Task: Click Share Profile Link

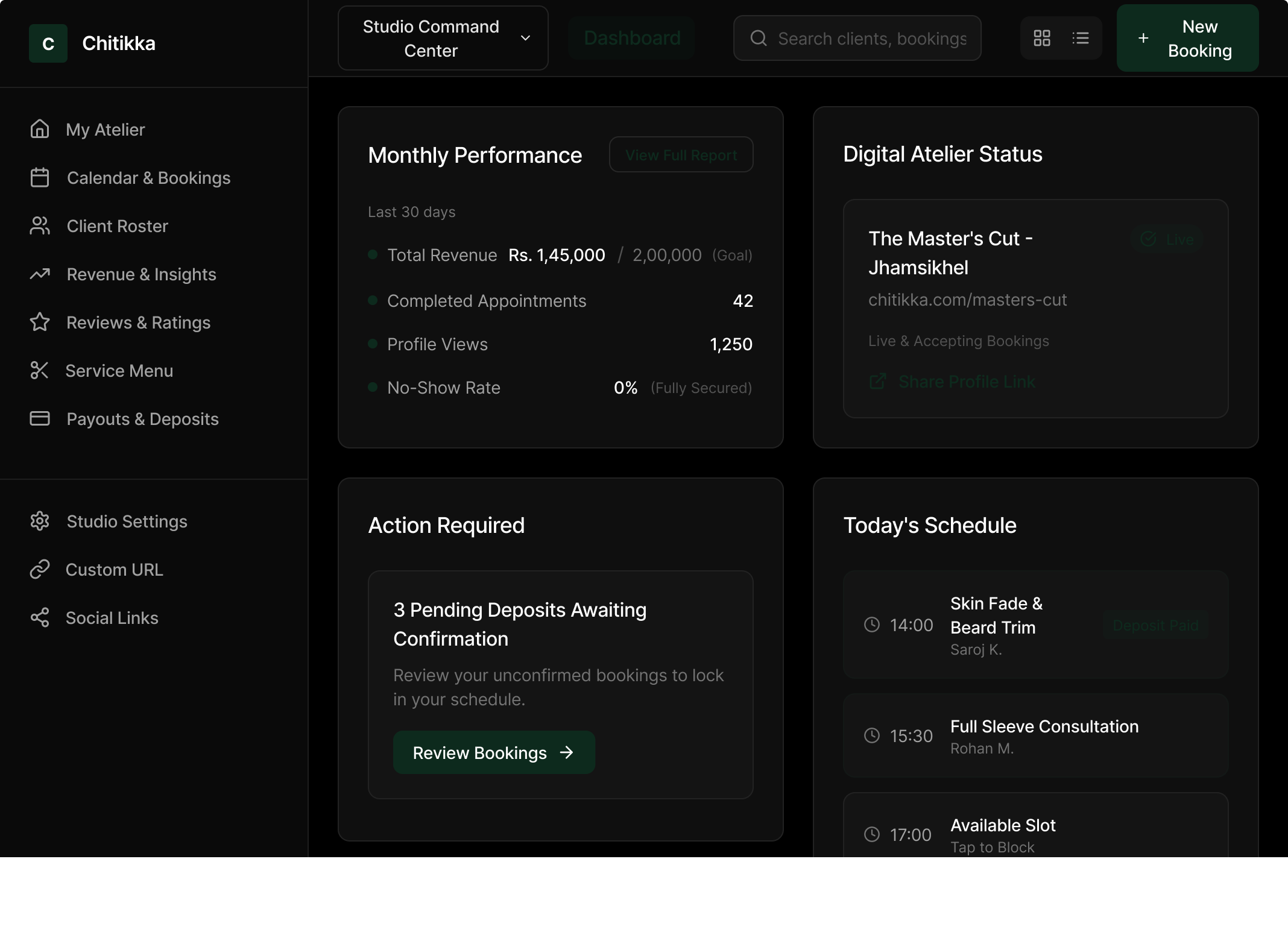Action: 952,382
